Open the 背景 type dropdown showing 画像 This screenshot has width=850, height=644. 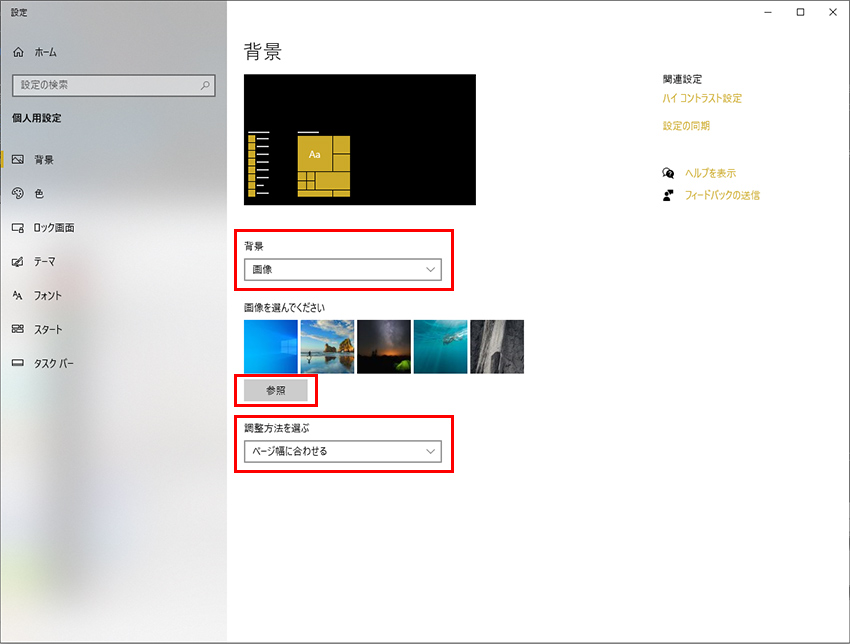click(343, 269)
